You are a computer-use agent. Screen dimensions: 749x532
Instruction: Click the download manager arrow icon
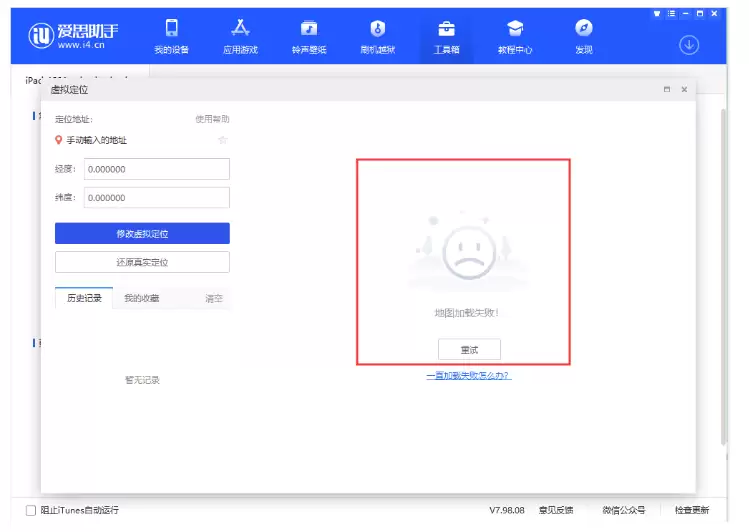point(689,45)
